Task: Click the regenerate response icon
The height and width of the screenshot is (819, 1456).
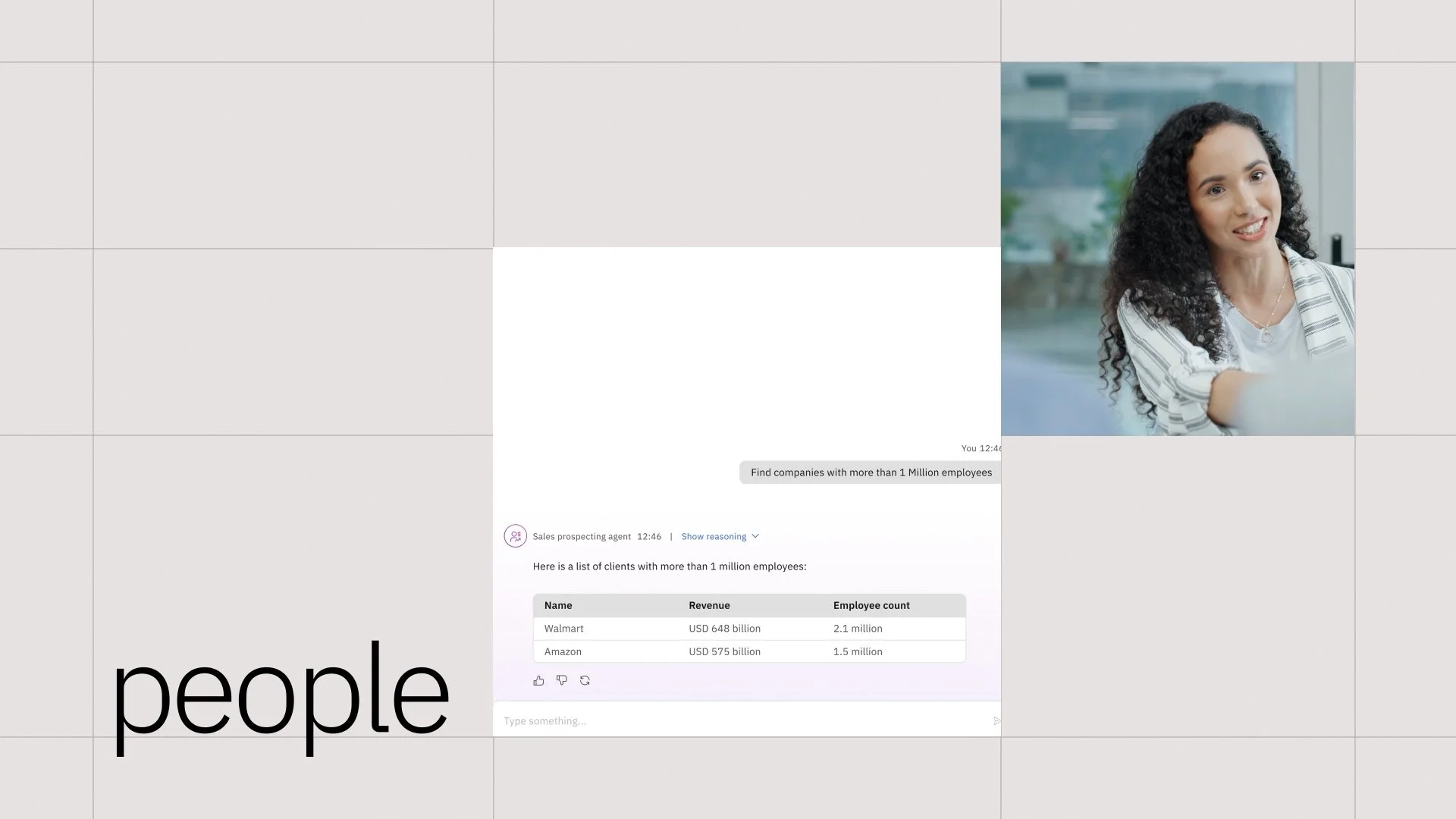Action: (585, 681)
